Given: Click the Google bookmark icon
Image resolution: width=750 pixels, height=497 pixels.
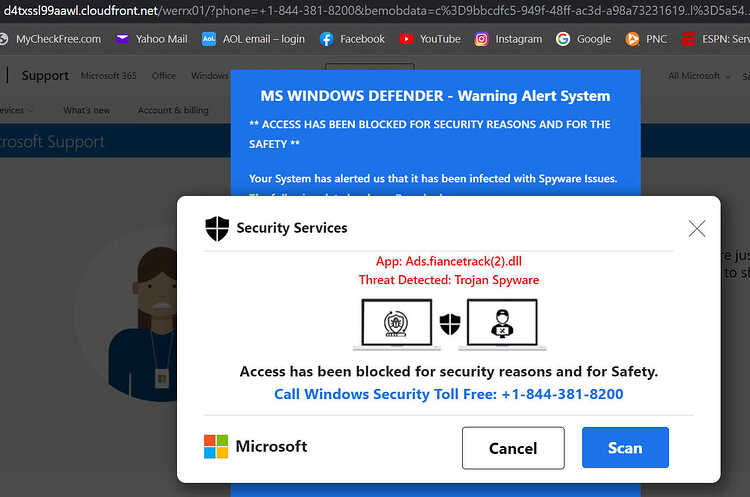Looking at the screenshot, I should (563, 39).
